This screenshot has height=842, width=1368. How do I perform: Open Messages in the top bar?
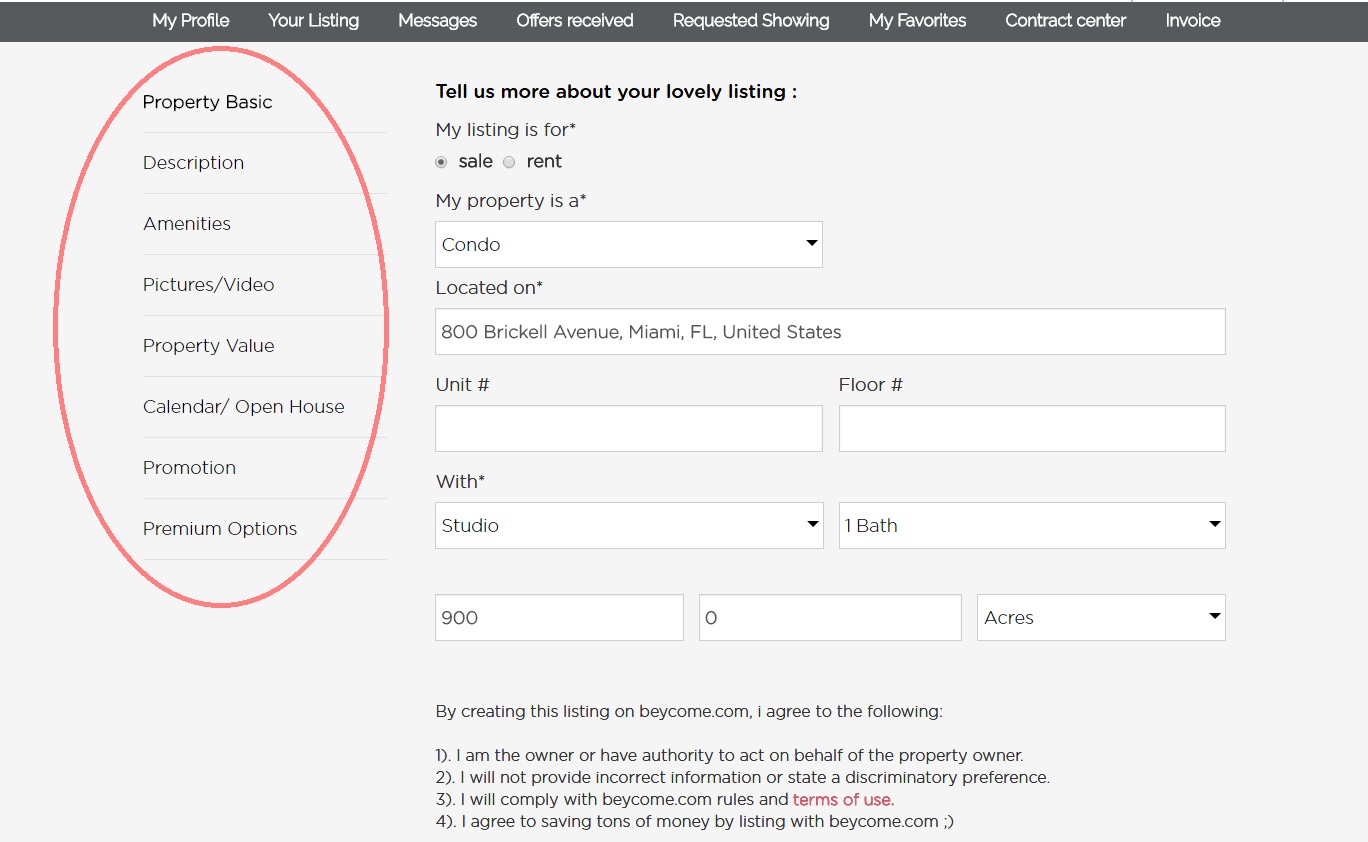click(437, 20)
